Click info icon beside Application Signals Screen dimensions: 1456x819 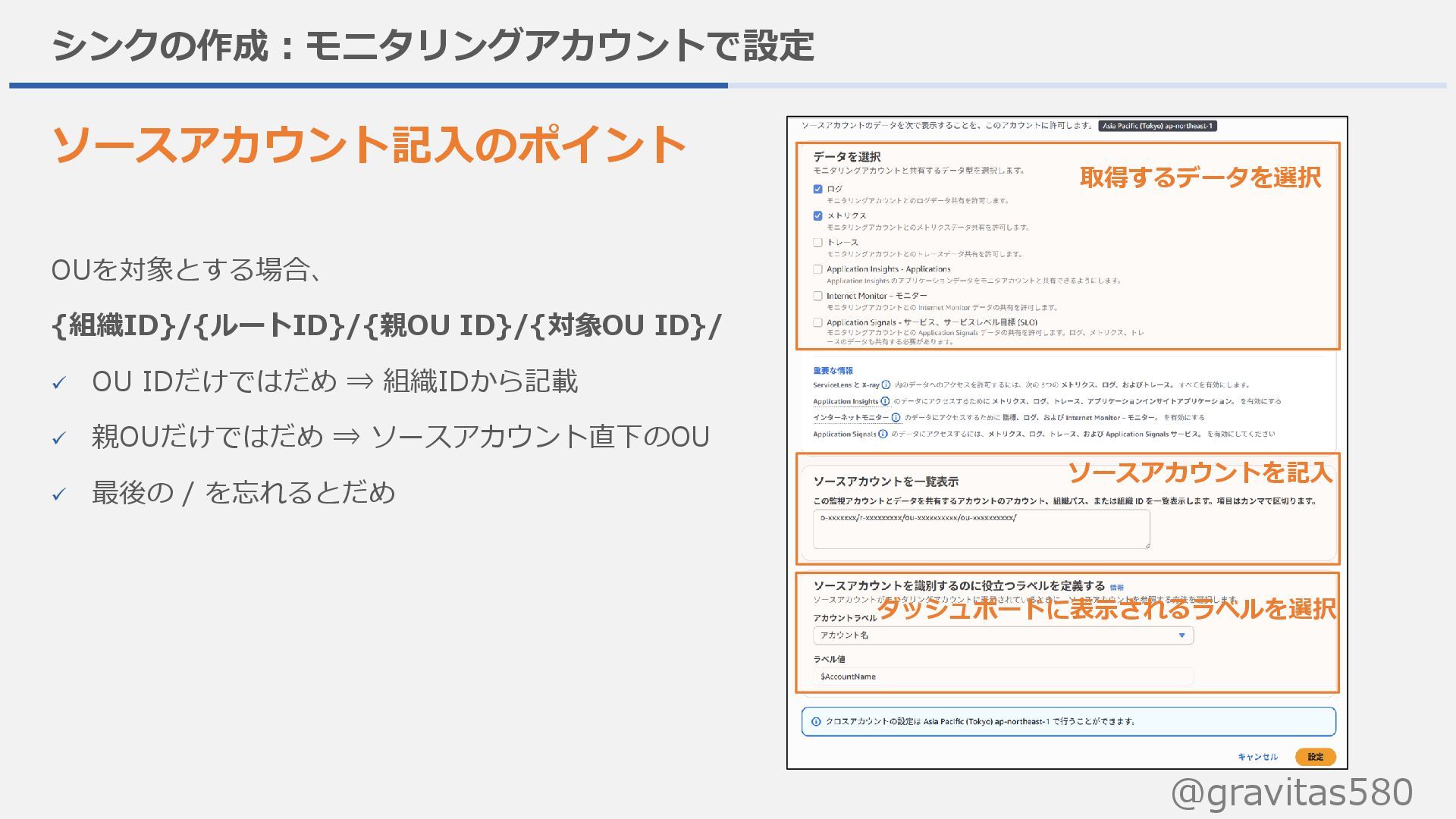tap(883, 434)
